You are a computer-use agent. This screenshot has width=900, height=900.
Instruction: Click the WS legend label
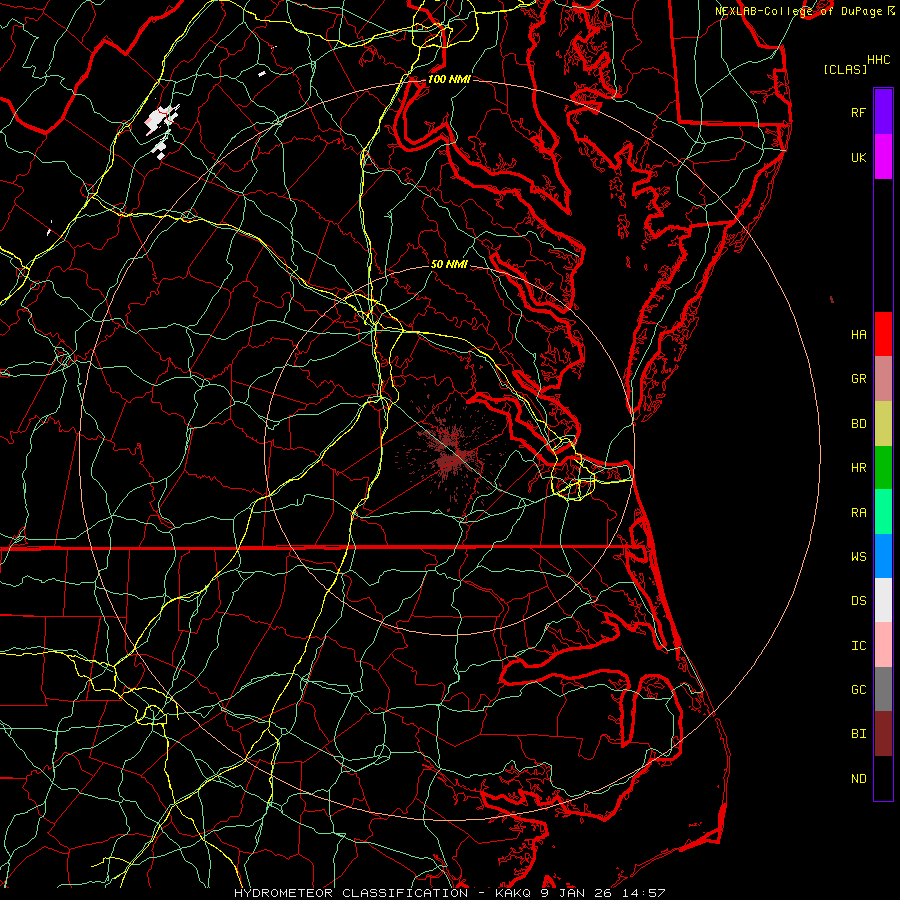(858, 557)
